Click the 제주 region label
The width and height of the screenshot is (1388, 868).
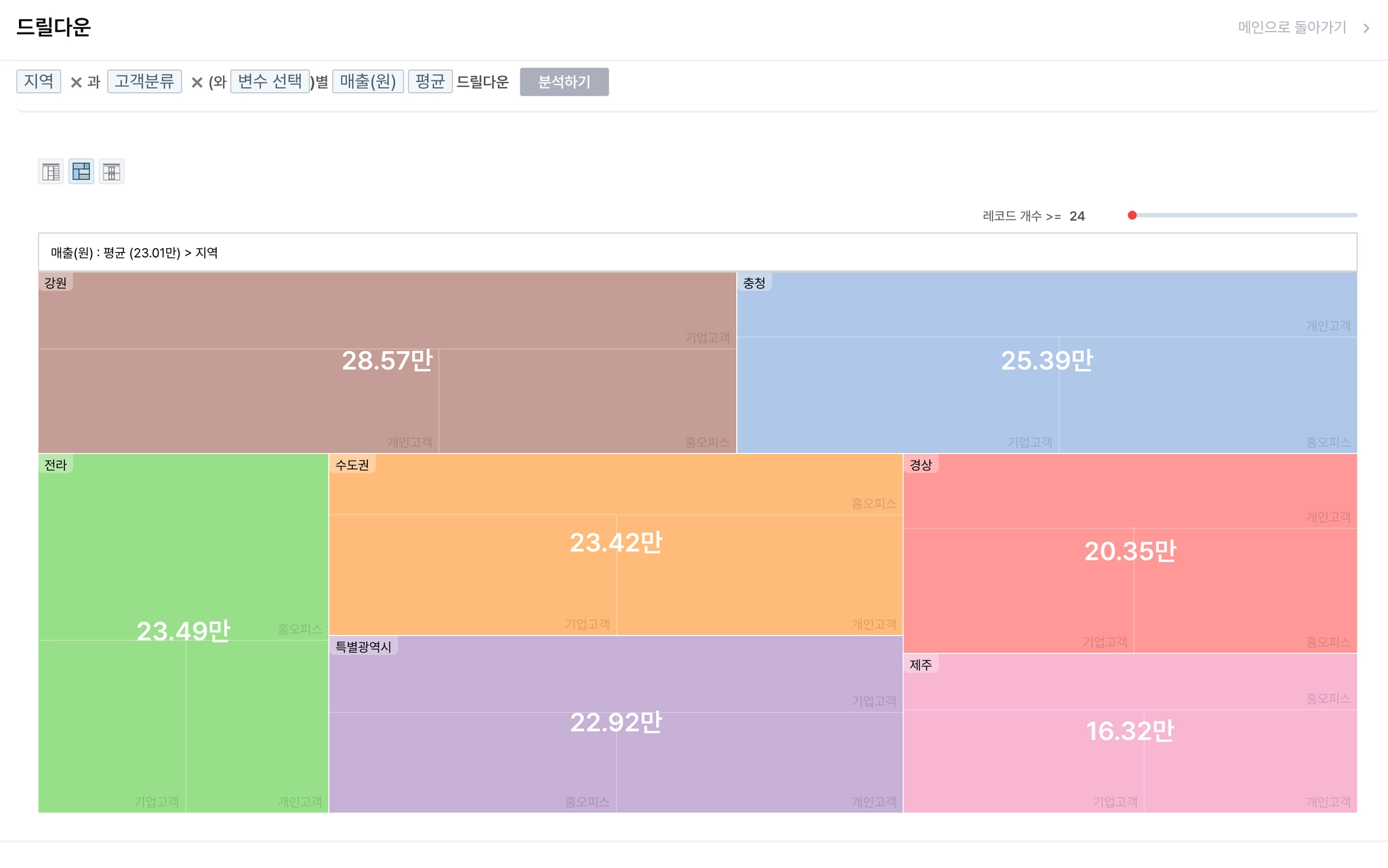click(921, 665)
